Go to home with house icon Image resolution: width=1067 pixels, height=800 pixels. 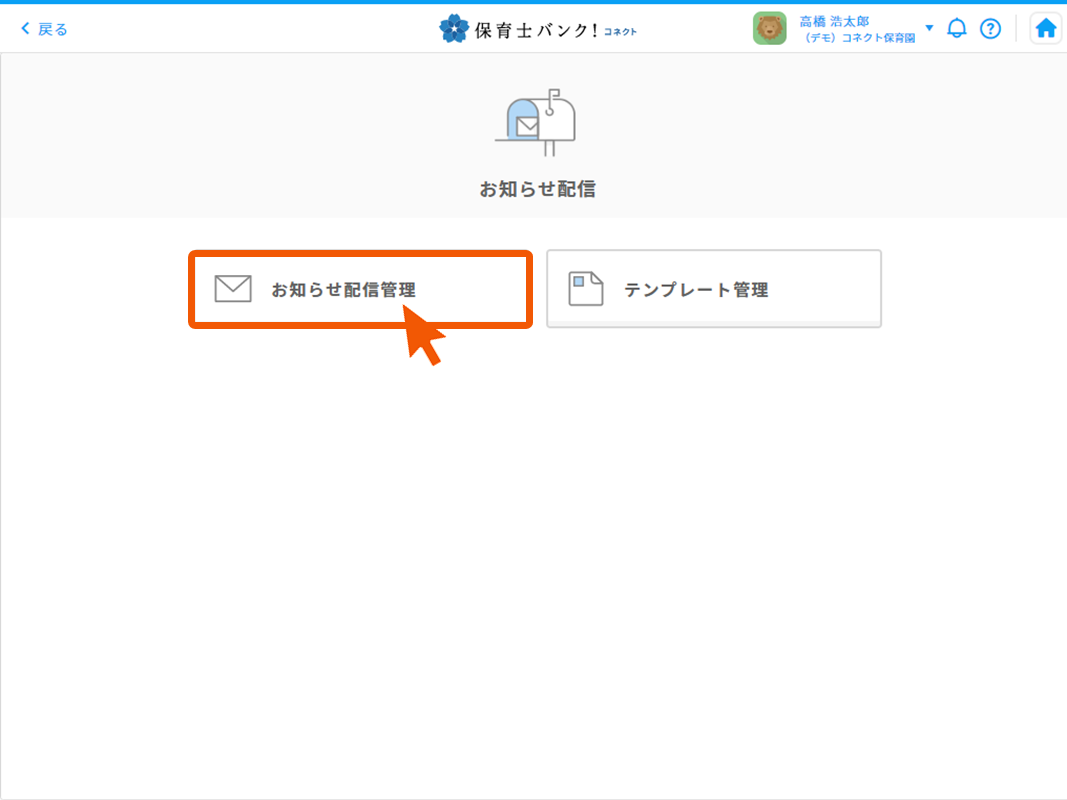pyautogui.click(x=1045, y=29)
